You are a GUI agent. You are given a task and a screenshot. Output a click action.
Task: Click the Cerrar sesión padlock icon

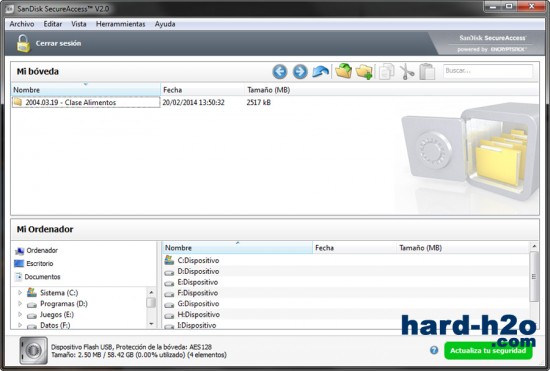pyautogui.click(x=24, y=44)
